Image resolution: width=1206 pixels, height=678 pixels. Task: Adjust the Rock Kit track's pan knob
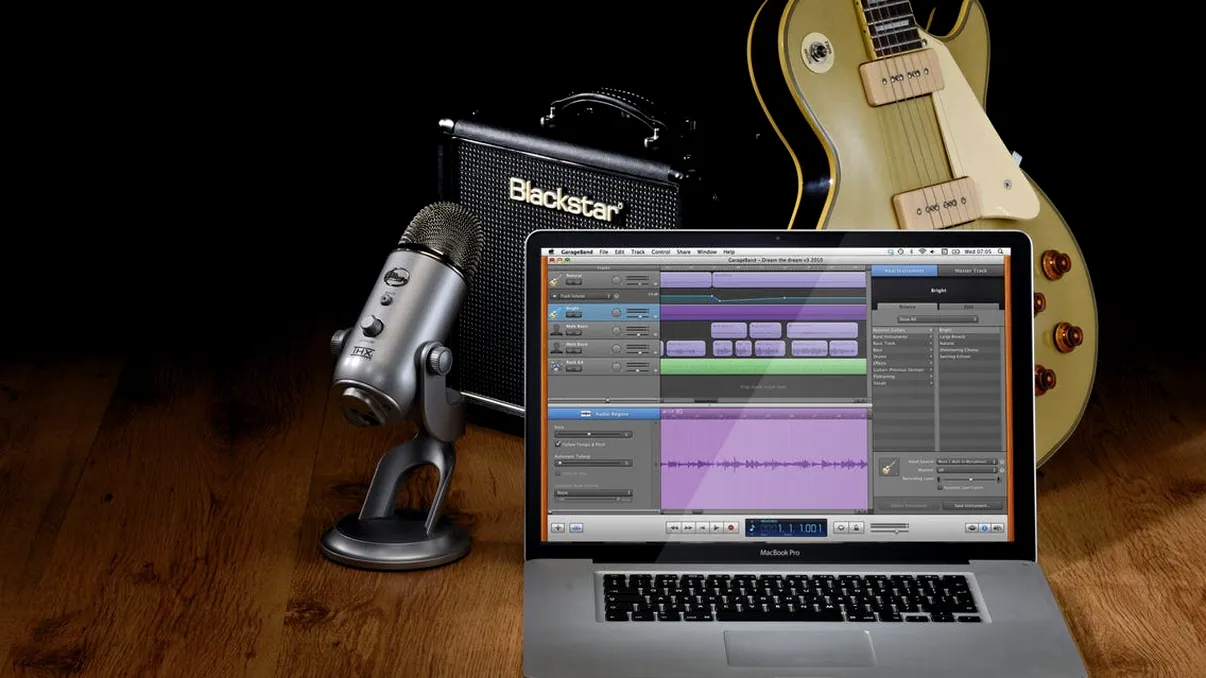pos(616,366)
